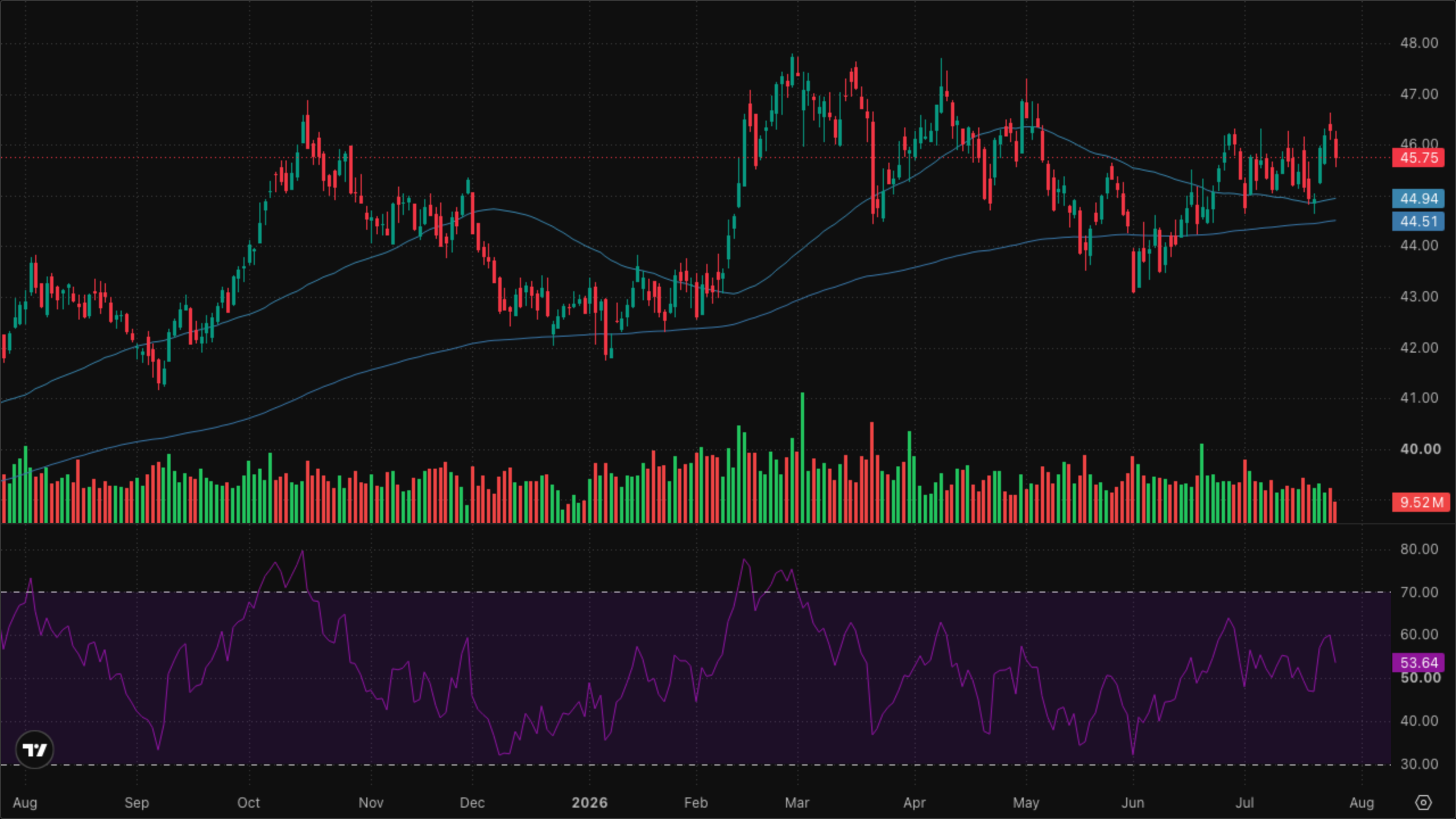Select the purple 53.64 RSI value label
This screenshot has height=819, width=1456.
point(1418,663)
